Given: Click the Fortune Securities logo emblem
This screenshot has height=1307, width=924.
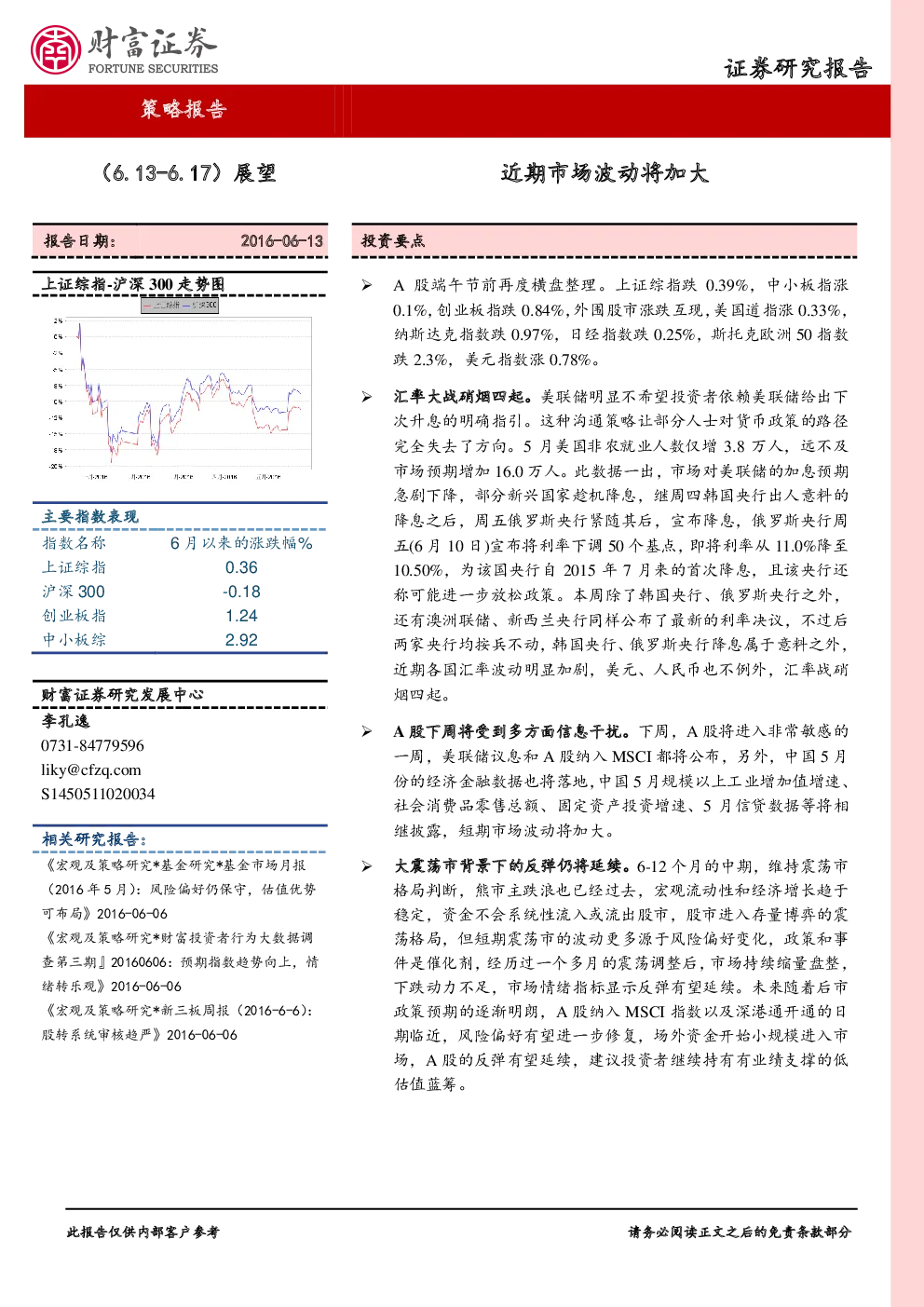Looking at the screenshot, I should pyautogui.click(x=56, y=49).
